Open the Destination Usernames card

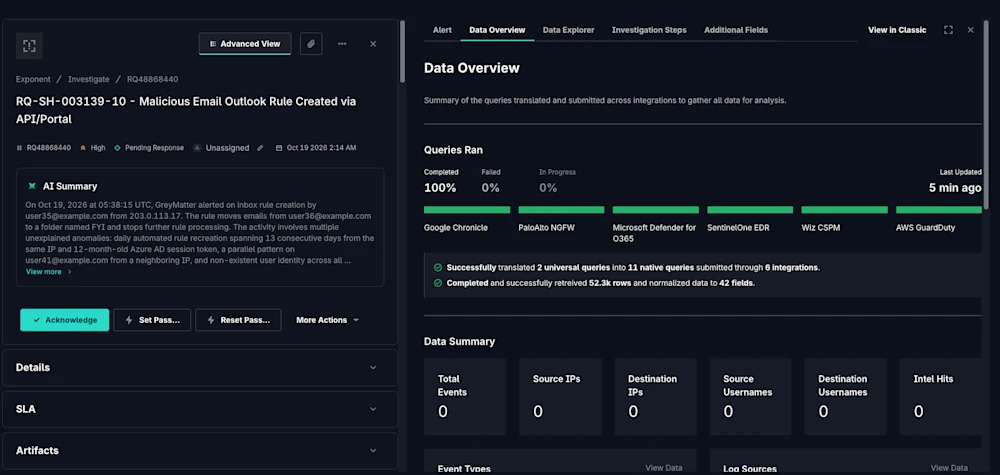[x=846, y=397]
